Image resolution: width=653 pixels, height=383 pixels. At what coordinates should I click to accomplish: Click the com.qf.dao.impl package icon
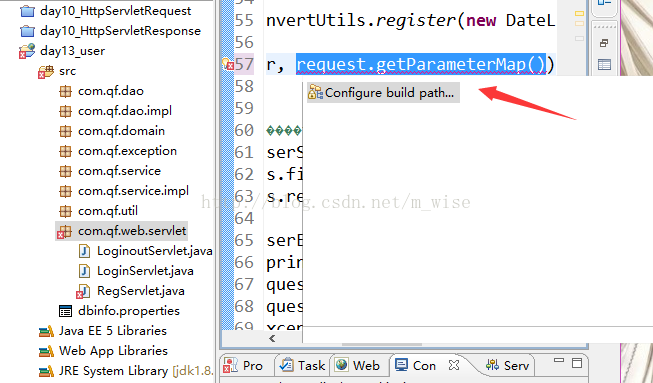click(65, 111)
